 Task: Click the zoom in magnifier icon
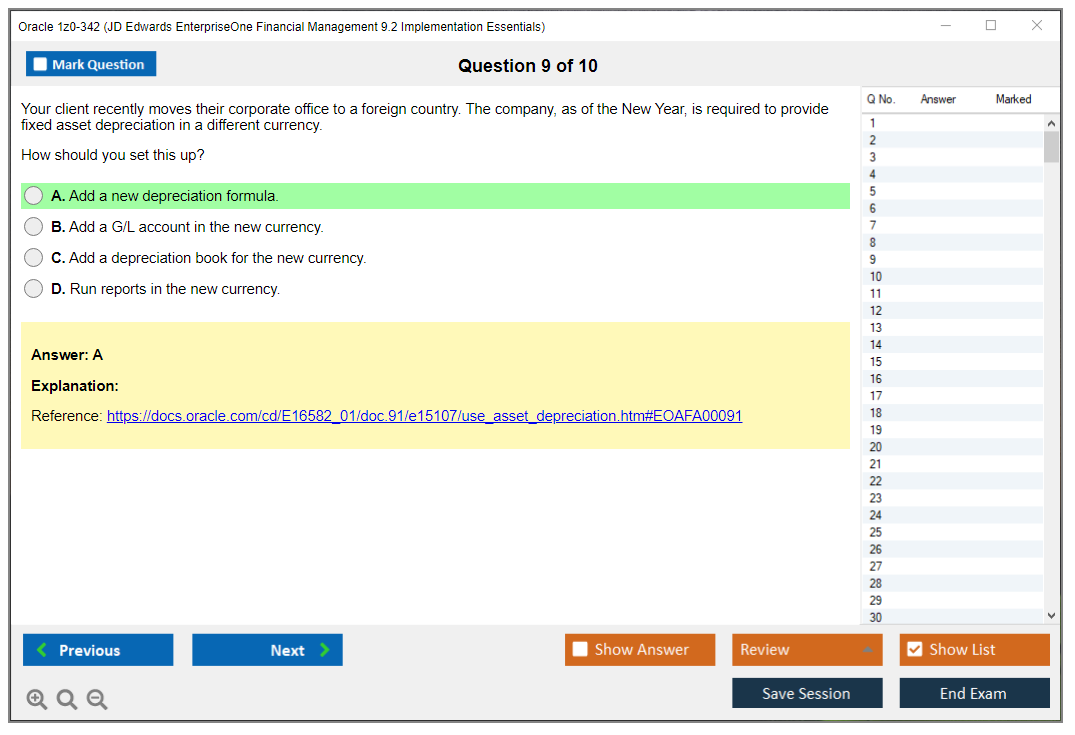click(x=37, y=700)
